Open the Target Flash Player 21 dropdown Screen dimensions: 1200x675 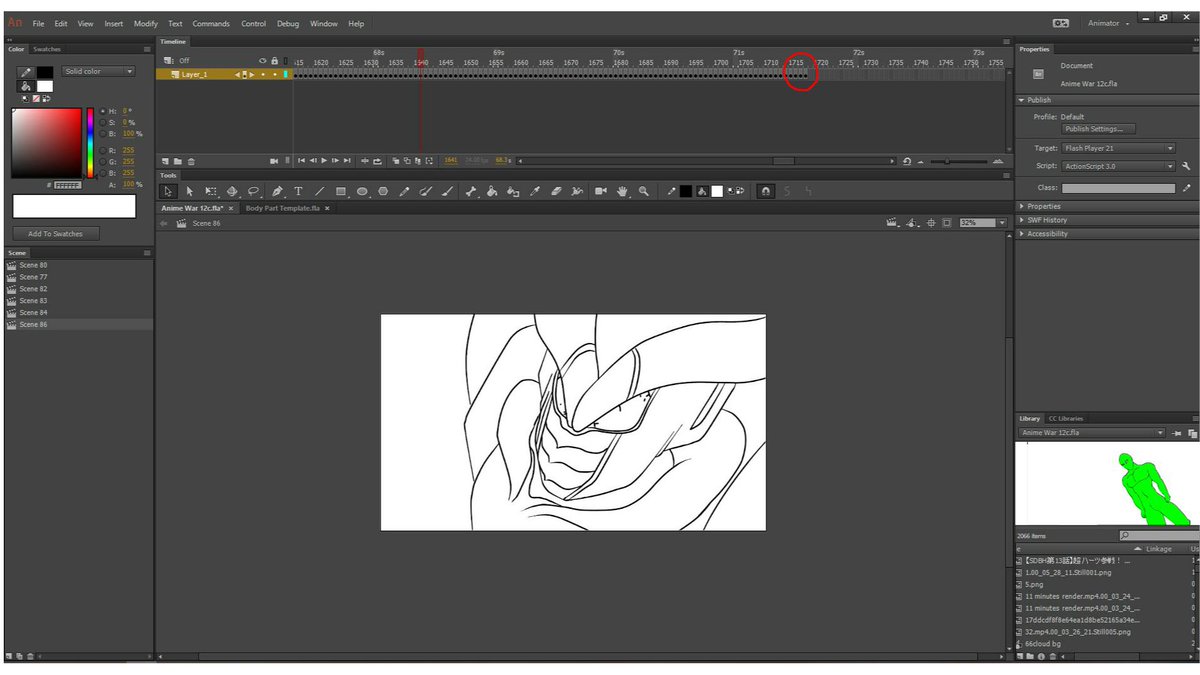[x=1119, y=148]
